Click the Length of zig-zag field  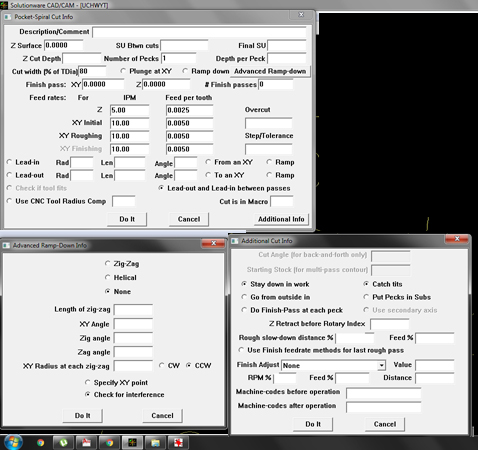coord(133,310)
